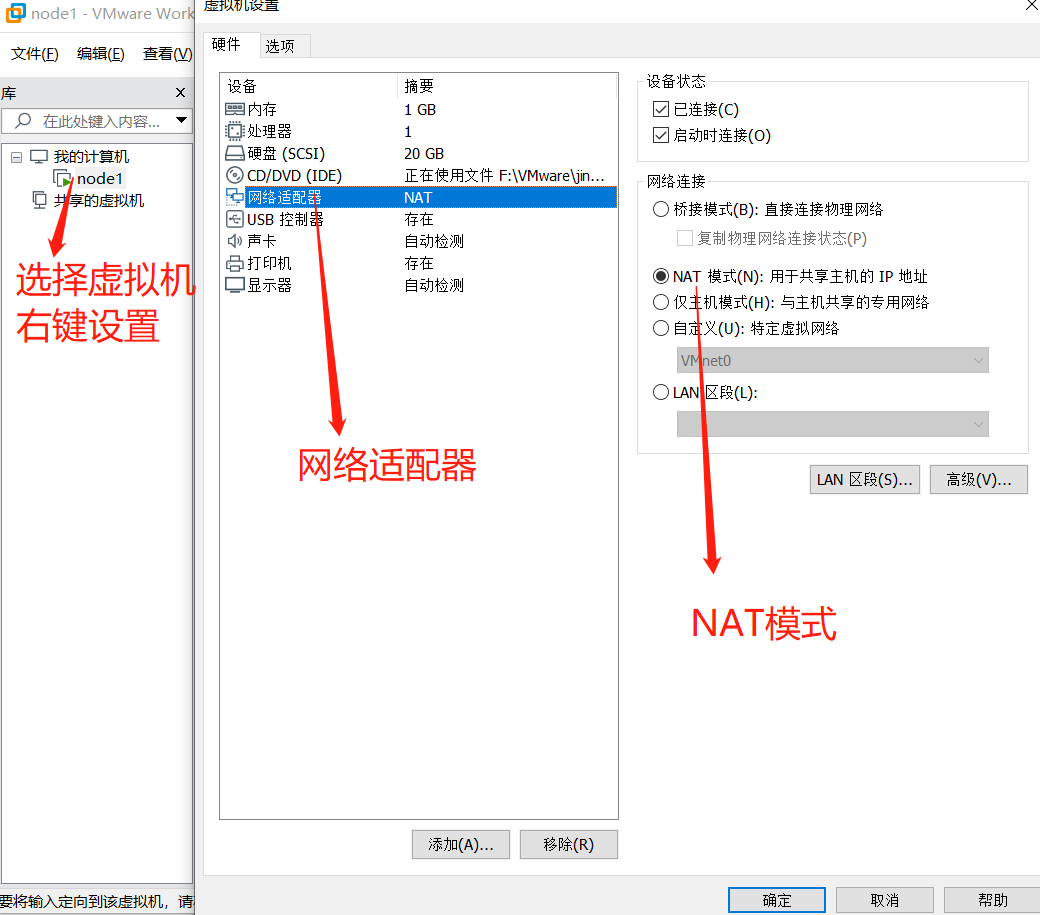Viewport: 1040px width, 915px height.
Task: Click the 声卡 sound card icon
Action: click(x=234, y=240)
